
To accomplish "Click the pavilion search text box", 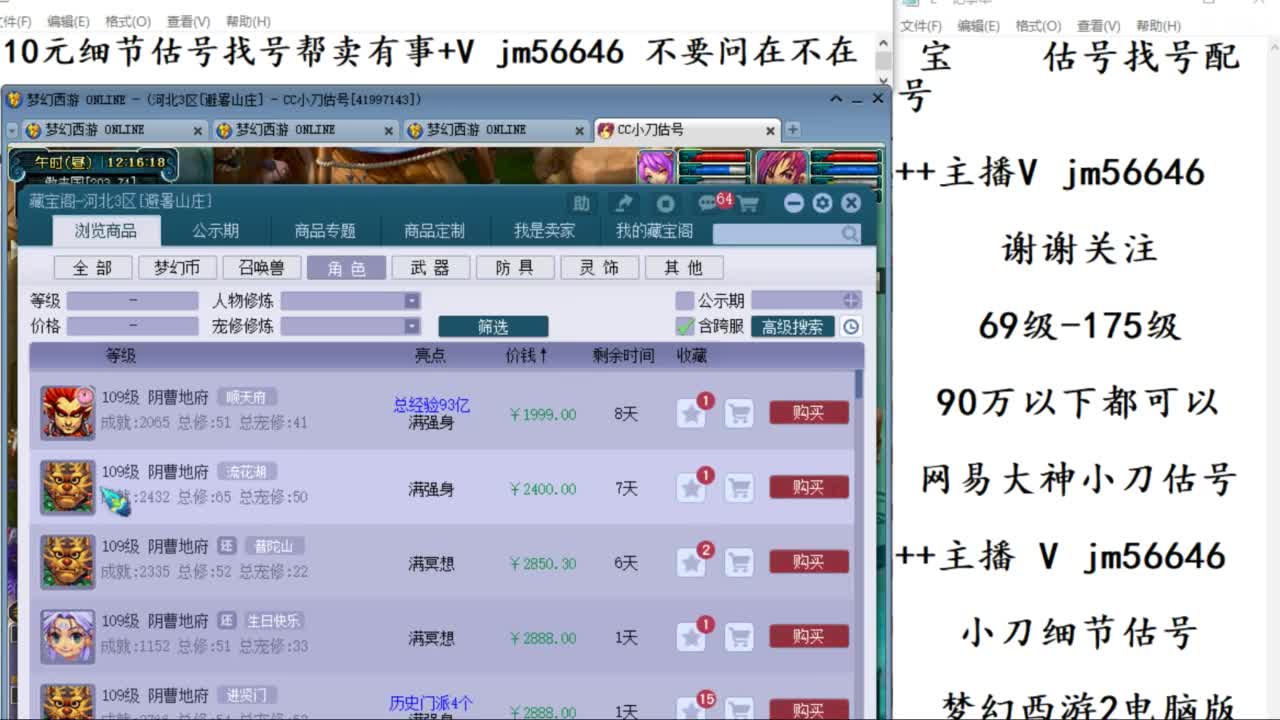I will [x=777, y=234].
